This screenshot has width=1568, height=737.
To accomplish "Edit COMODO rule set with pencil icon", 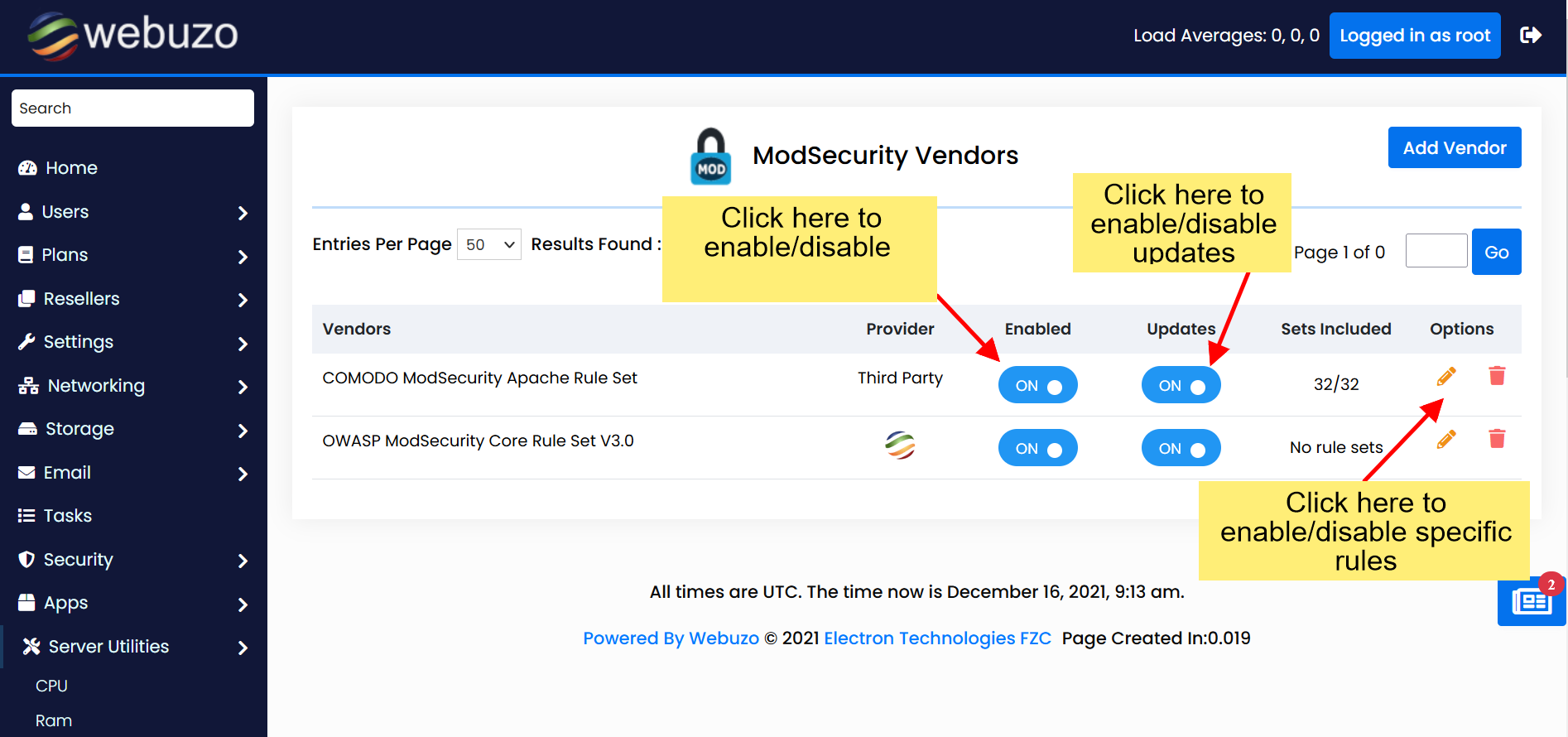I will coord(1446,377).
